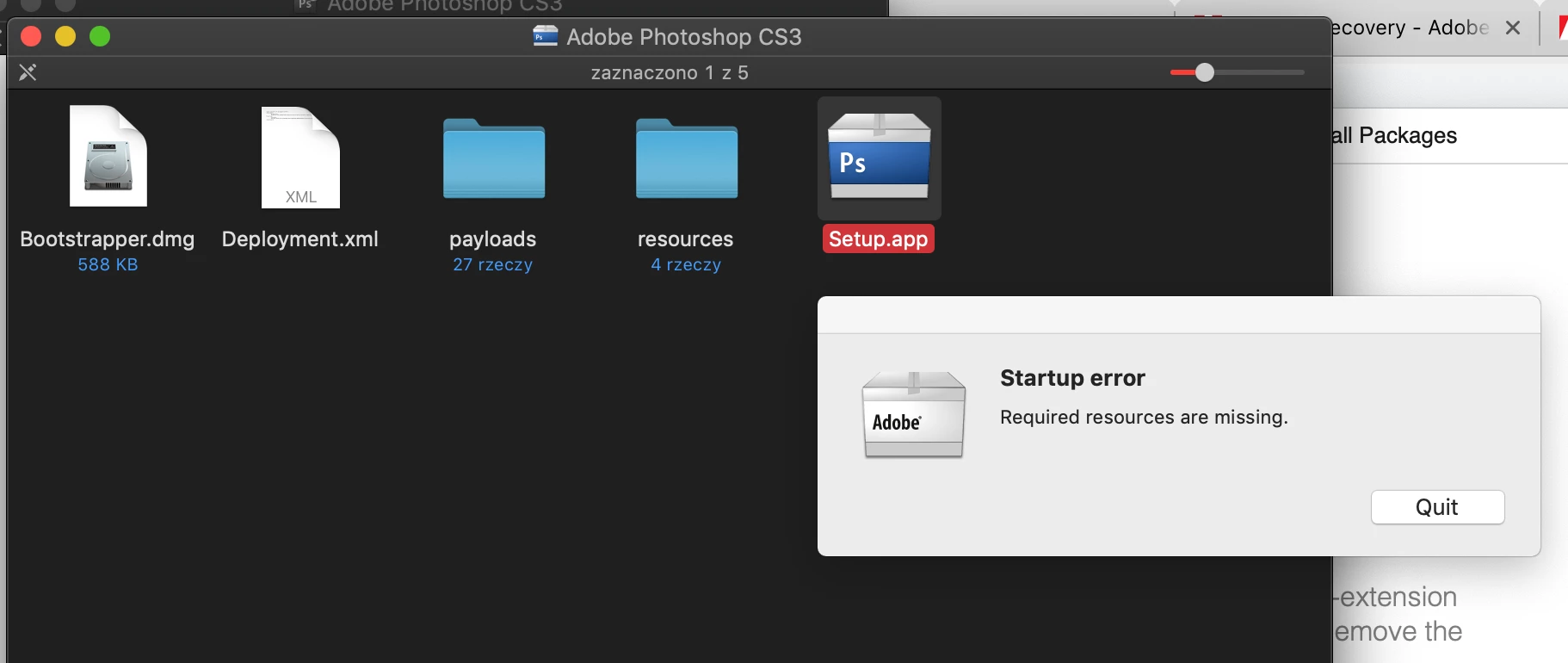
Task: Click the 'all Packages' heading in browser window
Action: tap(1394, 135)
